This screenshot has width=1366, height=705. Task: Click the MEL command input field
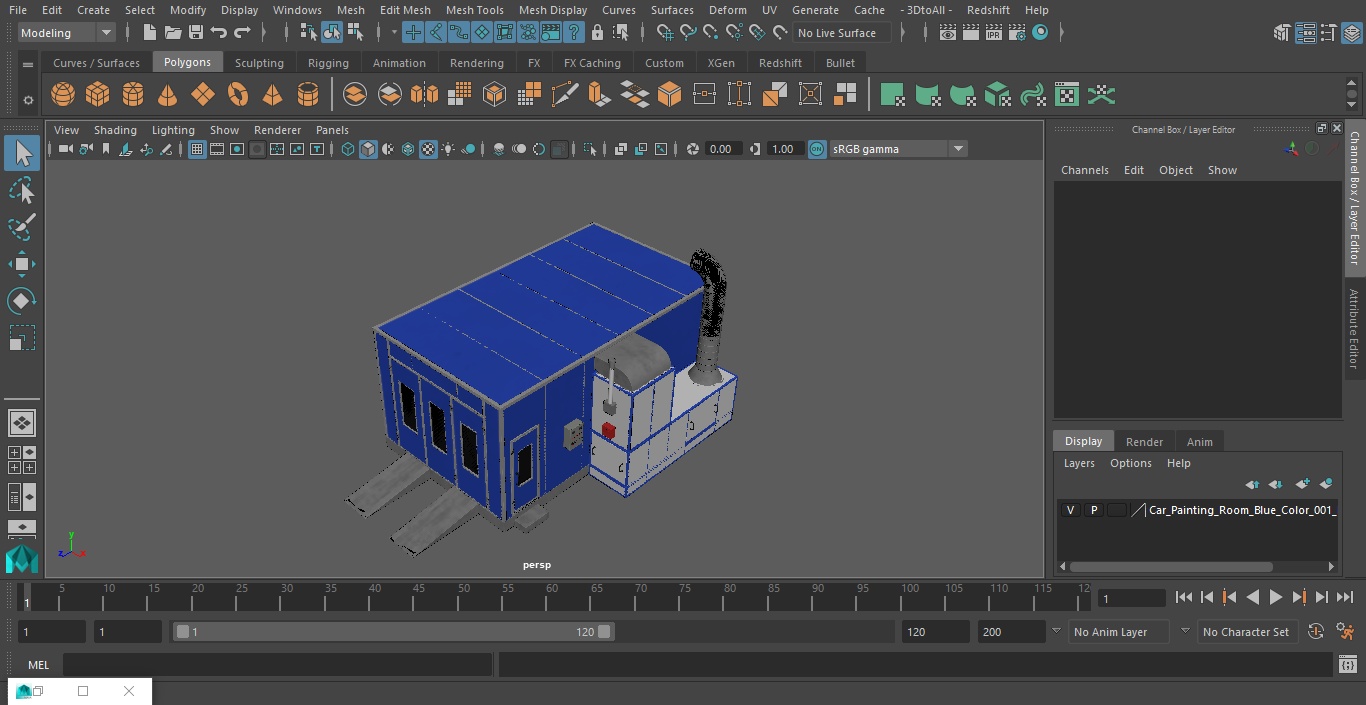click(x=278, y=665)
